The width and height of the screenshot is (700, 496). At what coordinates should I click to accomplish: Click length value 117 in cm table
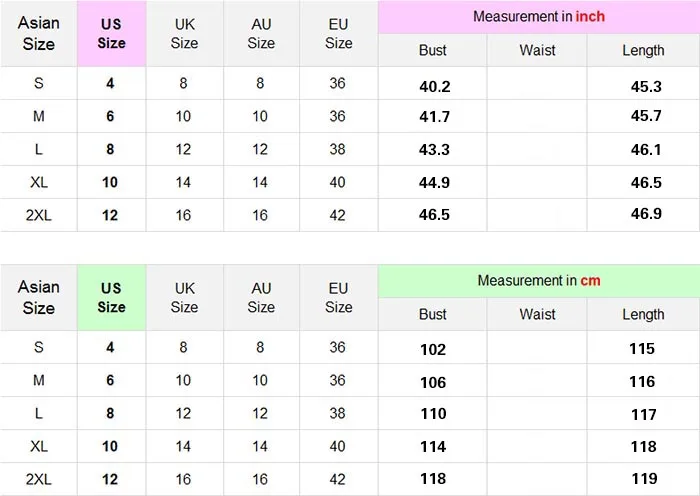tap(643, 415)
